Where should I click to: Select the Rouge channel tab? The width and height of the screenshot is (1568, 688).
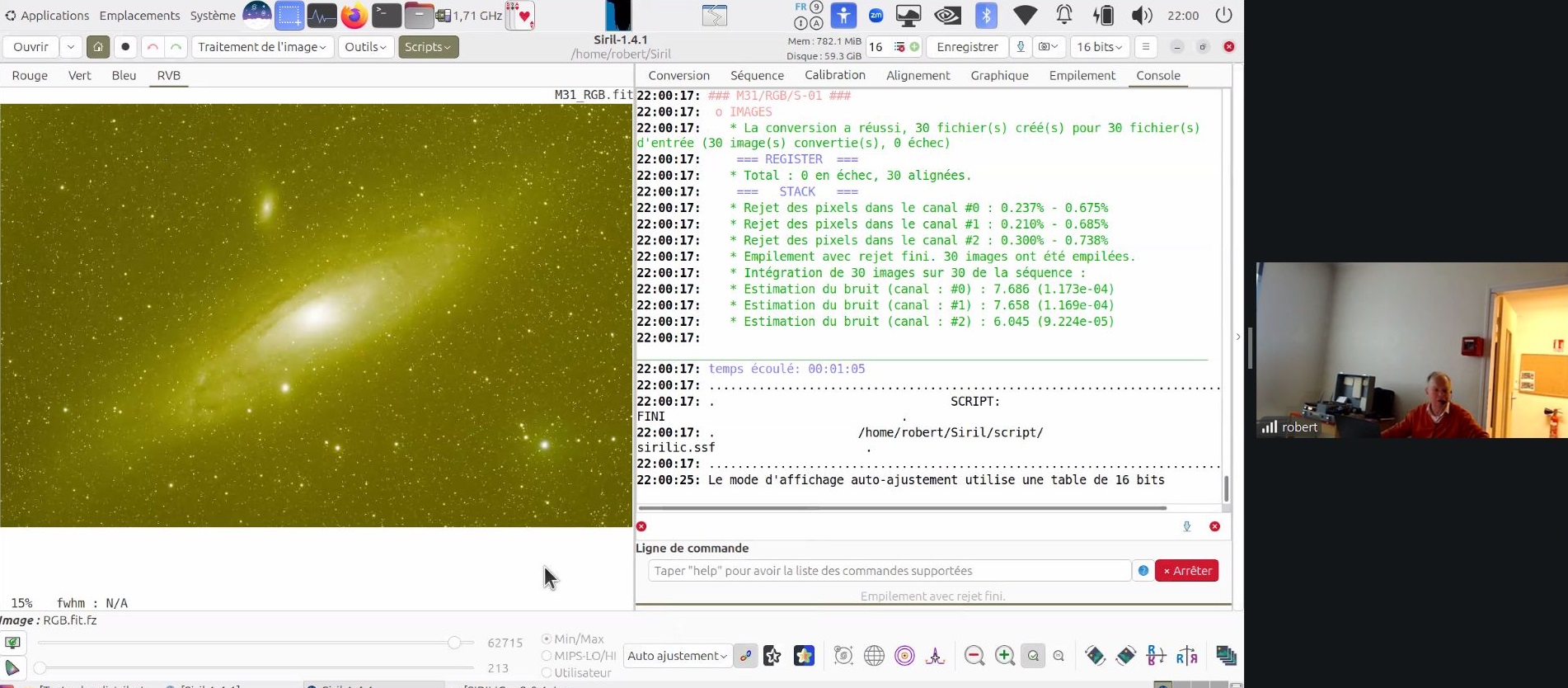tap(30, 75)
